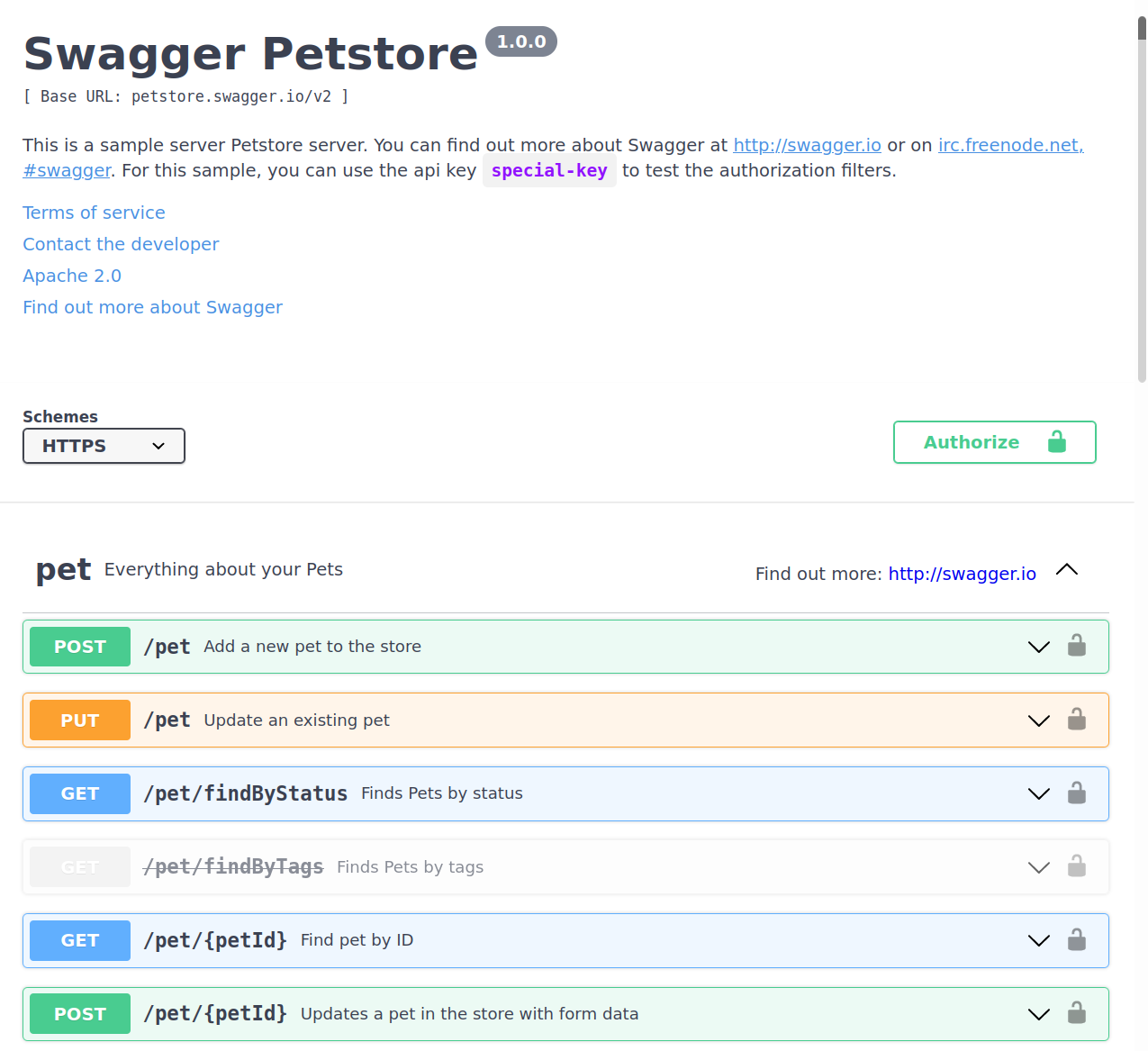Click the green POST badge for /pet
The image size is (1148, 1051).
pyautogui.click(x=80, y=647)
